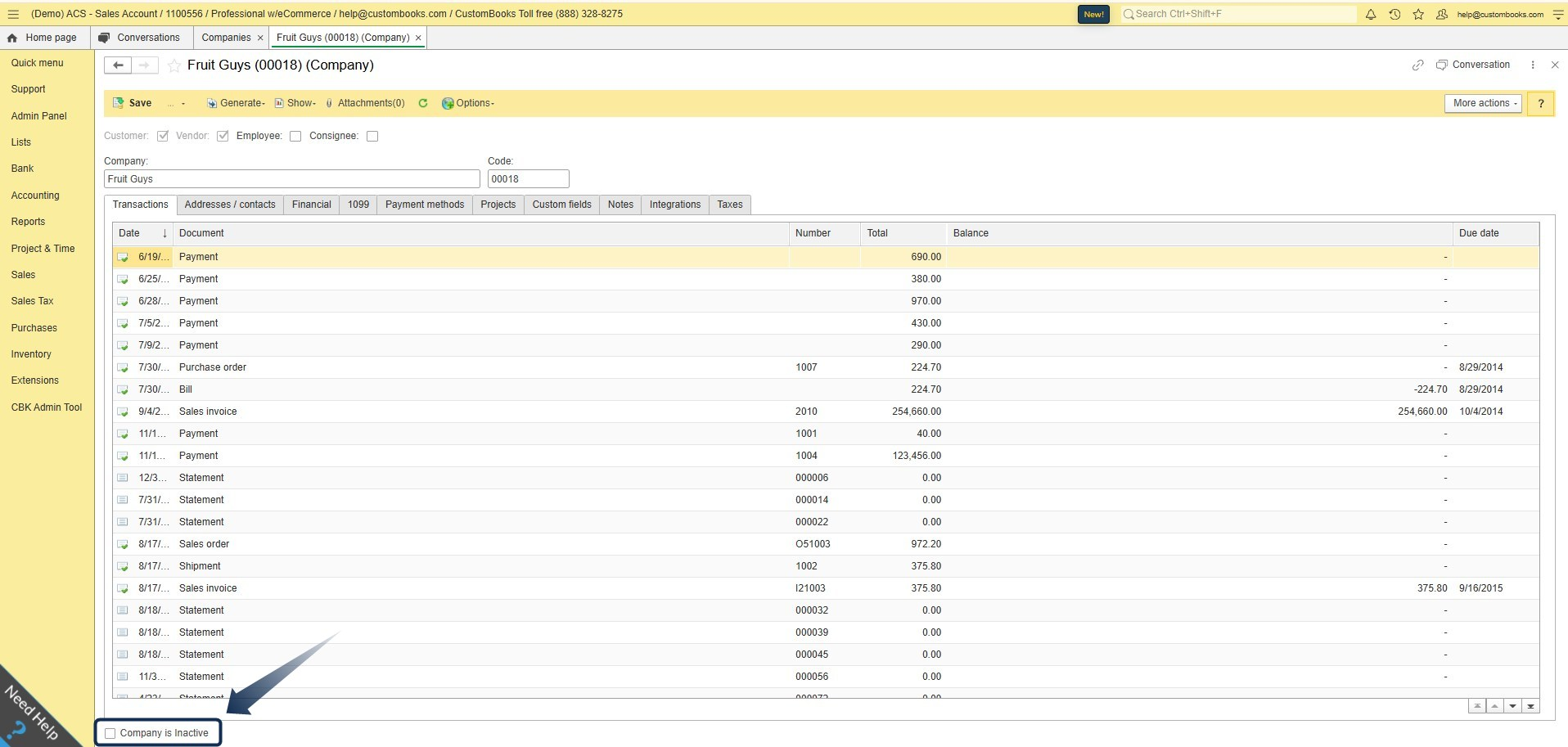Viewport: 1568px width, 747px height.
Task: Click the move down list button
Action: [x=1513, y=706]
